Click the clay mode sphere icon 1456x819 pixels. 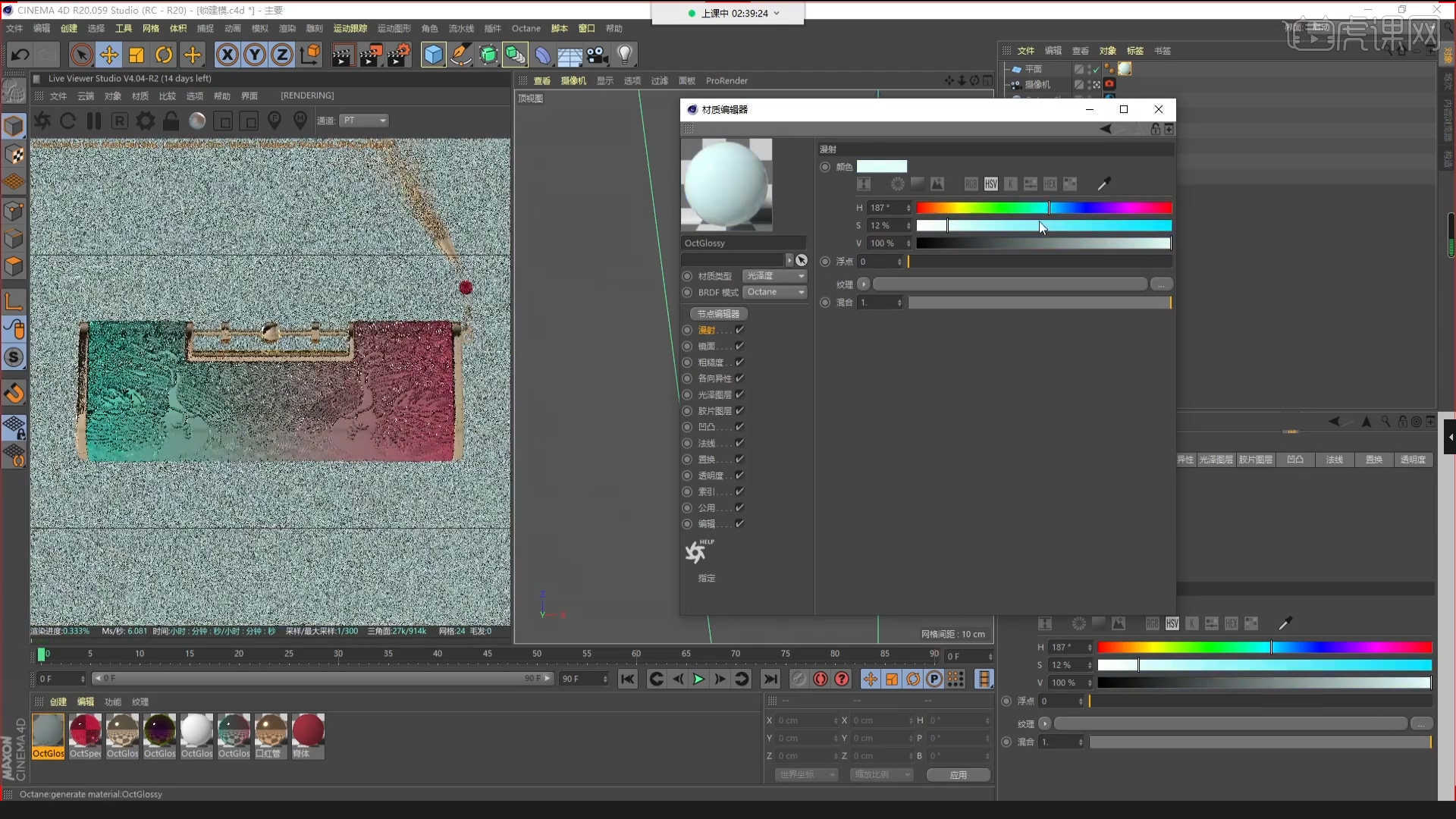tap(197, 121)
